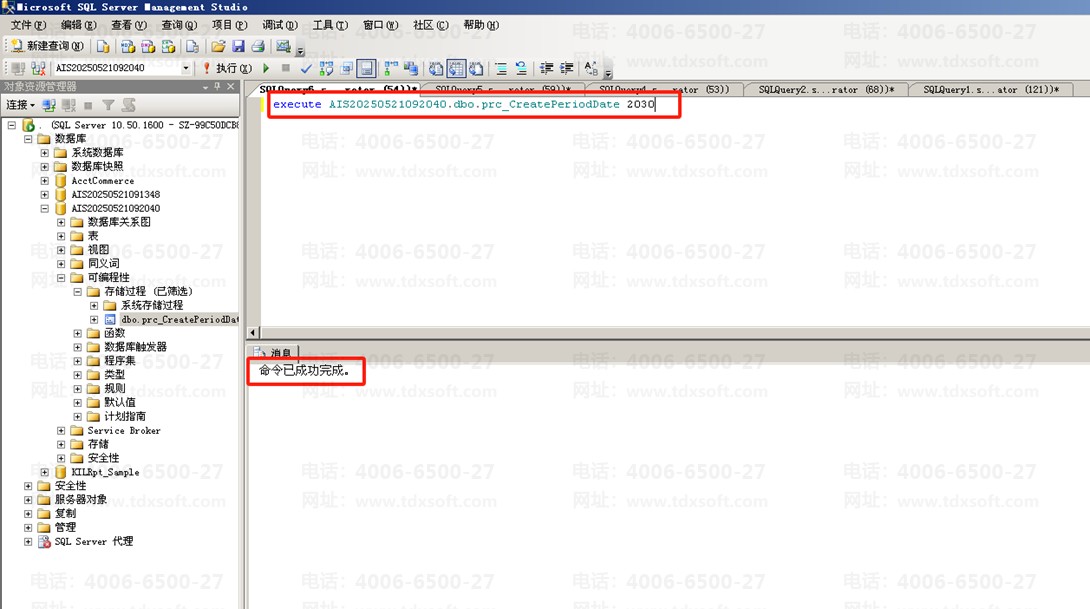Switch to the SQLQuery2 tab
Viewport: 1090px width, 609px height.
coord(820,90)
